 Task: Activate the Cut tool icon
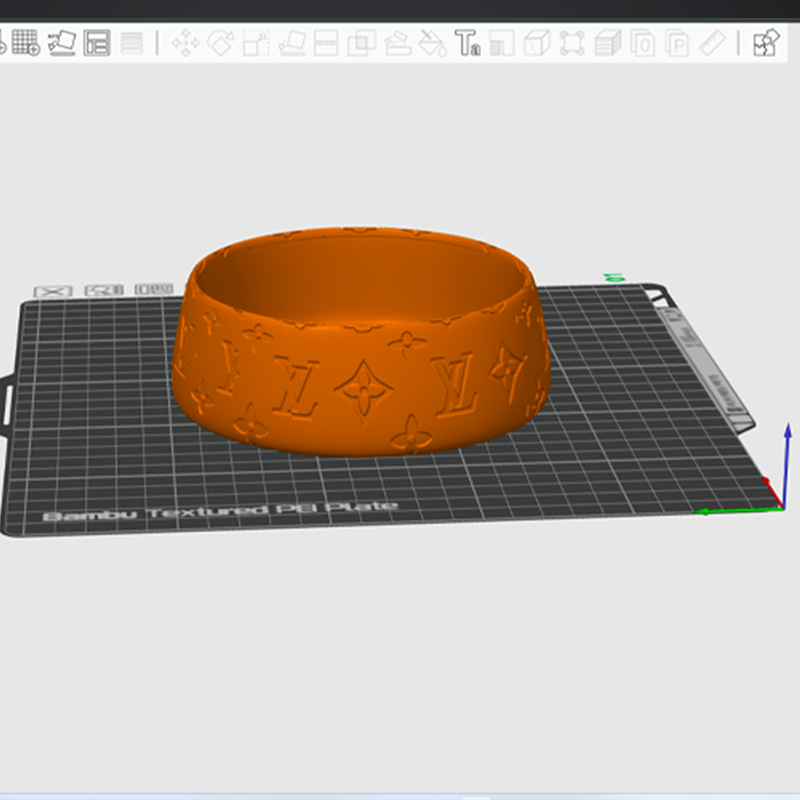click(326, 42)
